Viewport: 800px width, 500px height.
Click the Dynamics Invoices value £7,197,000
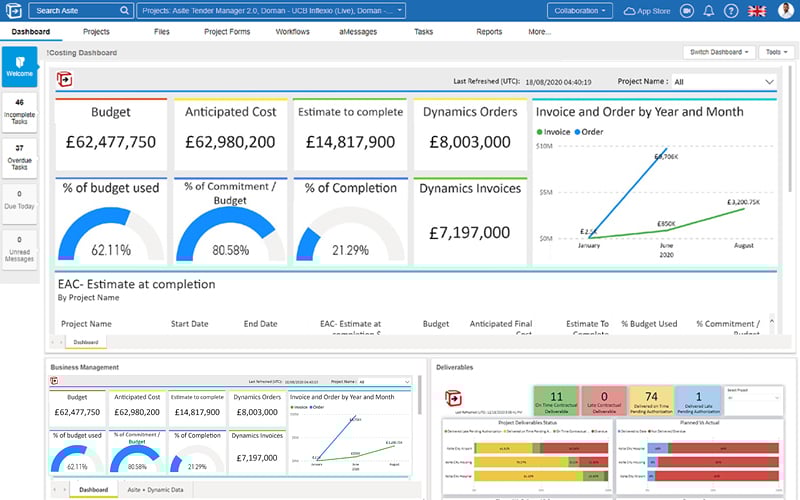coord(469,233)
